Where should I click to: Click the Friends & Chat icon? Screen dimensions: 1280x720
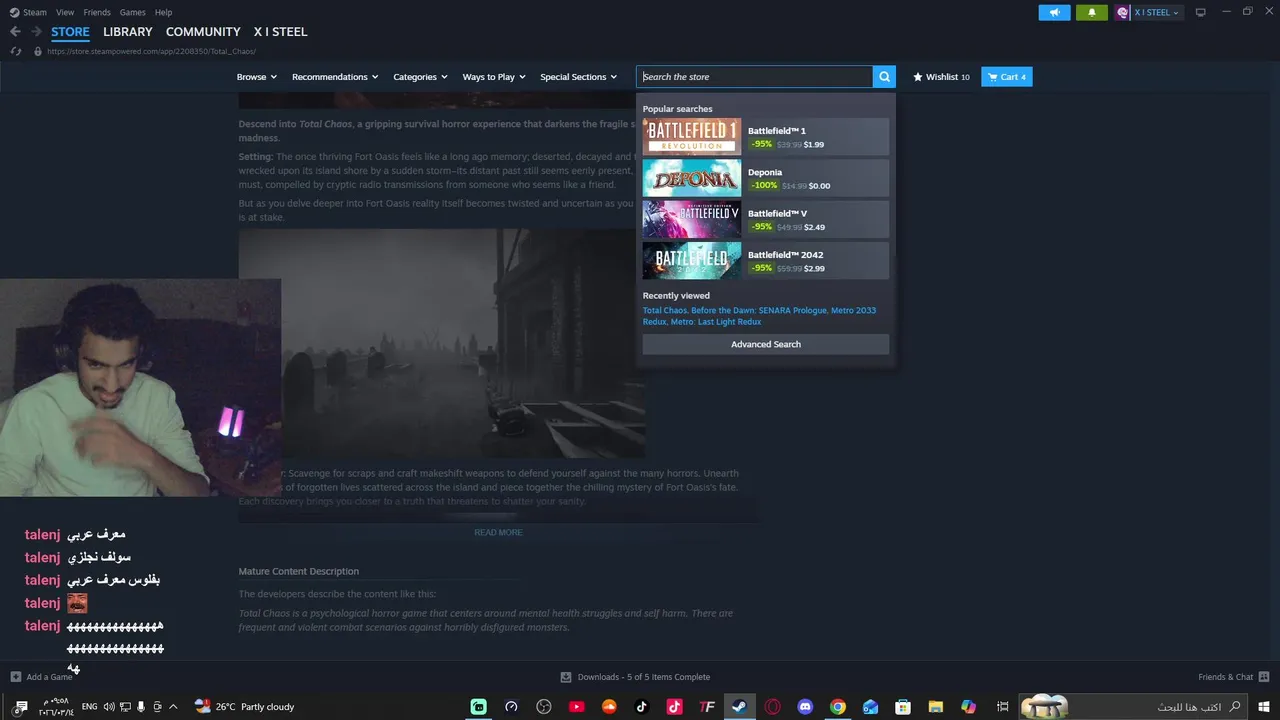point(1264,677)
